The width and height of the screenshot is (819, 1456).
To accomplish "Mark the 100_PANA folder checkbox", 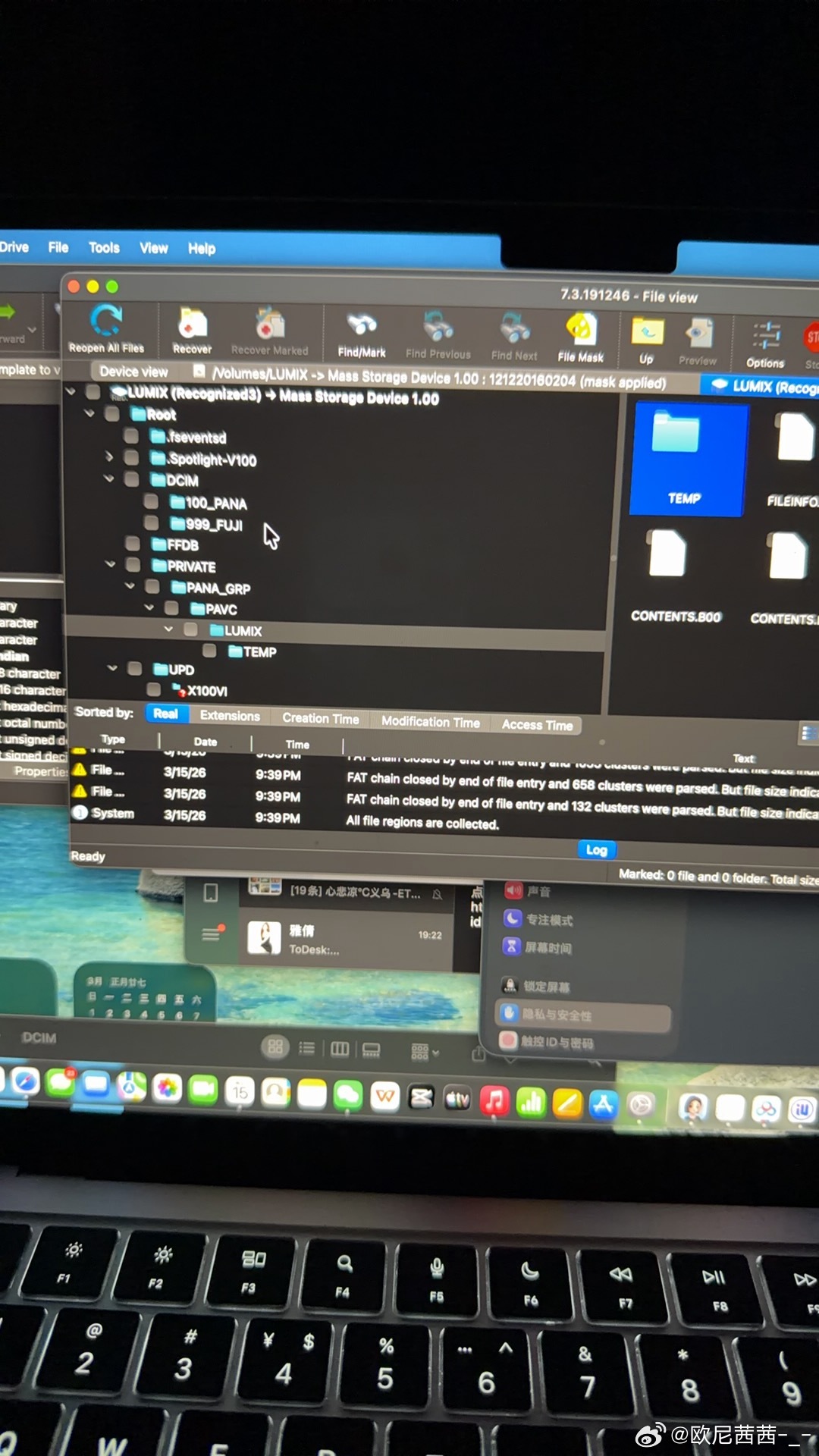I will click(151, 501).
